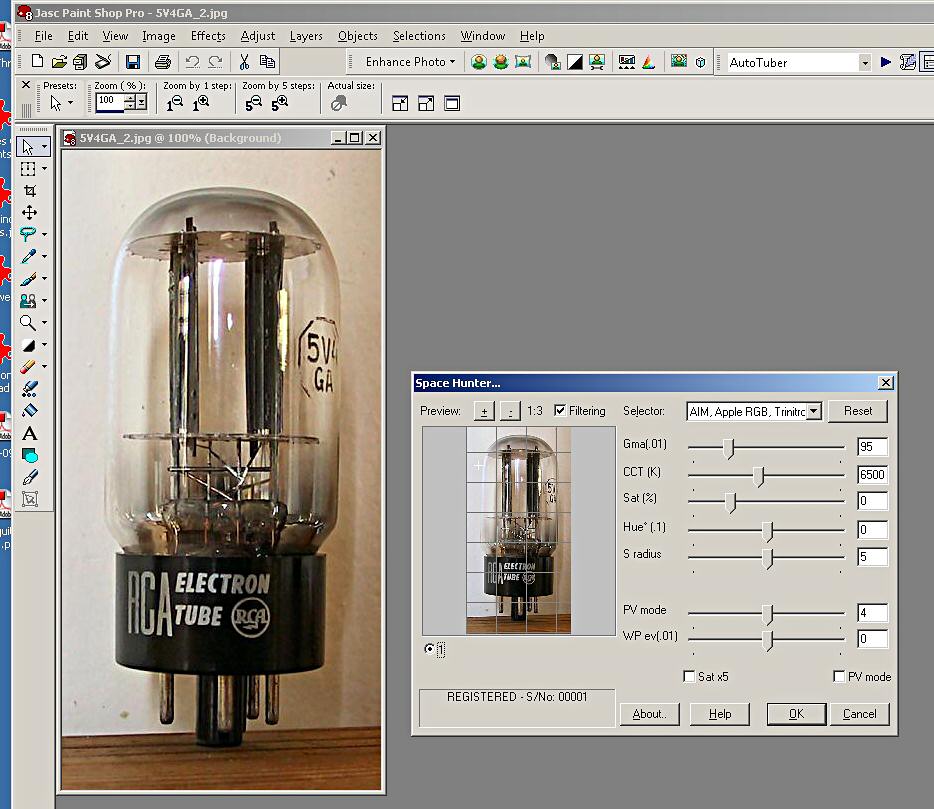Screen dimensions: 934x809
Task: Click the Copy icon in toolbar
Action: click(x=267, y=61)
